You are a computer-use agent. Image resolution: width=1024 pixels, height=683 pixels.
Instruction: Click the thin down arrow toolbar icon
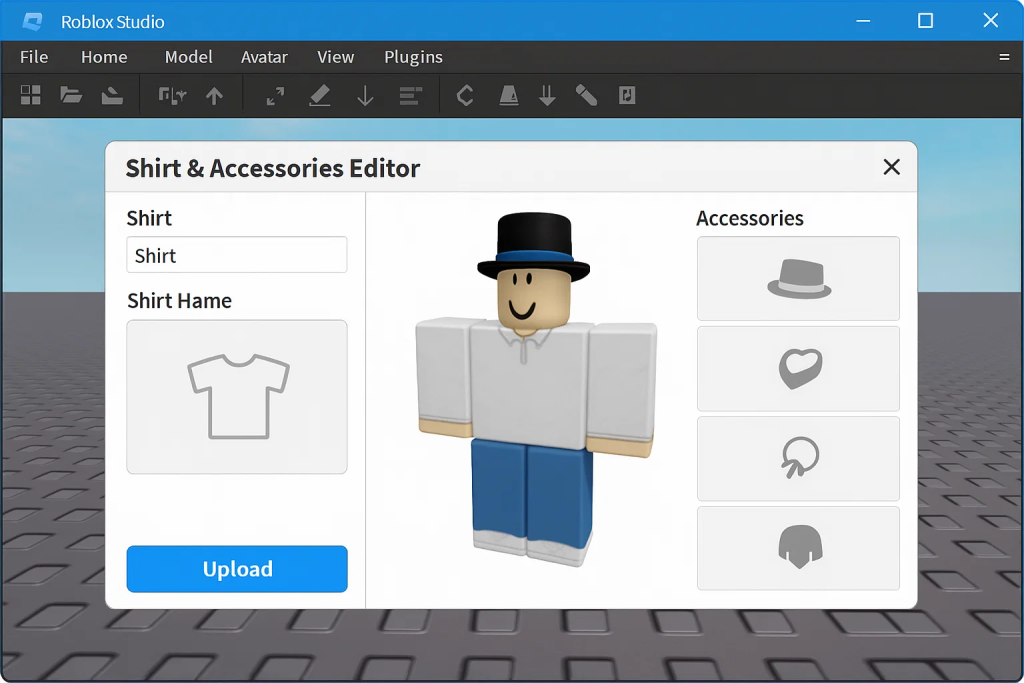point(366,96)
